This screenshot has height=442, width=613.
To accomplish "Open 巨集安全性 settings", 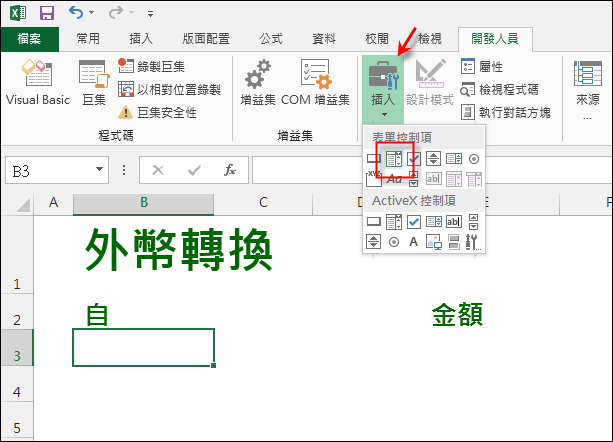I will pyautogui.click(x=158, y=113).
